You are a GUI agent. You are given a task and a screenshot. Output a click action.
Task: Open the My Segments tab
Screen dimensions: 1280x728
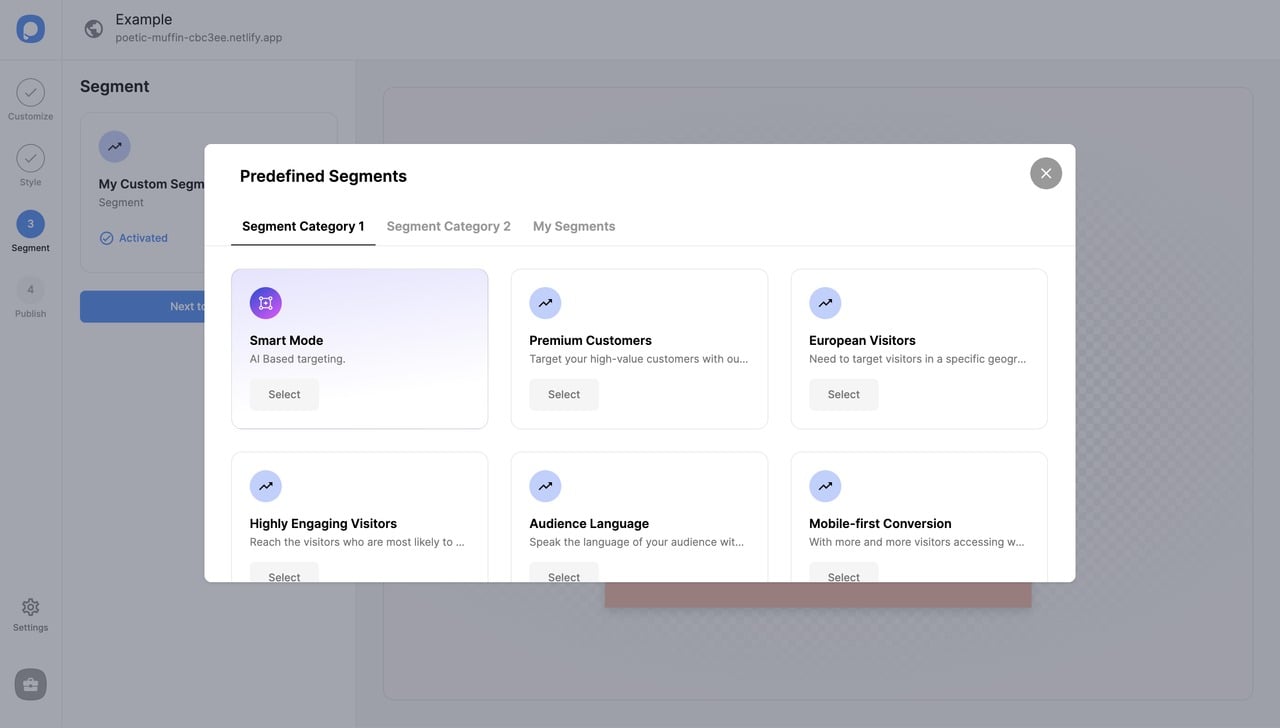click(574, 226)
